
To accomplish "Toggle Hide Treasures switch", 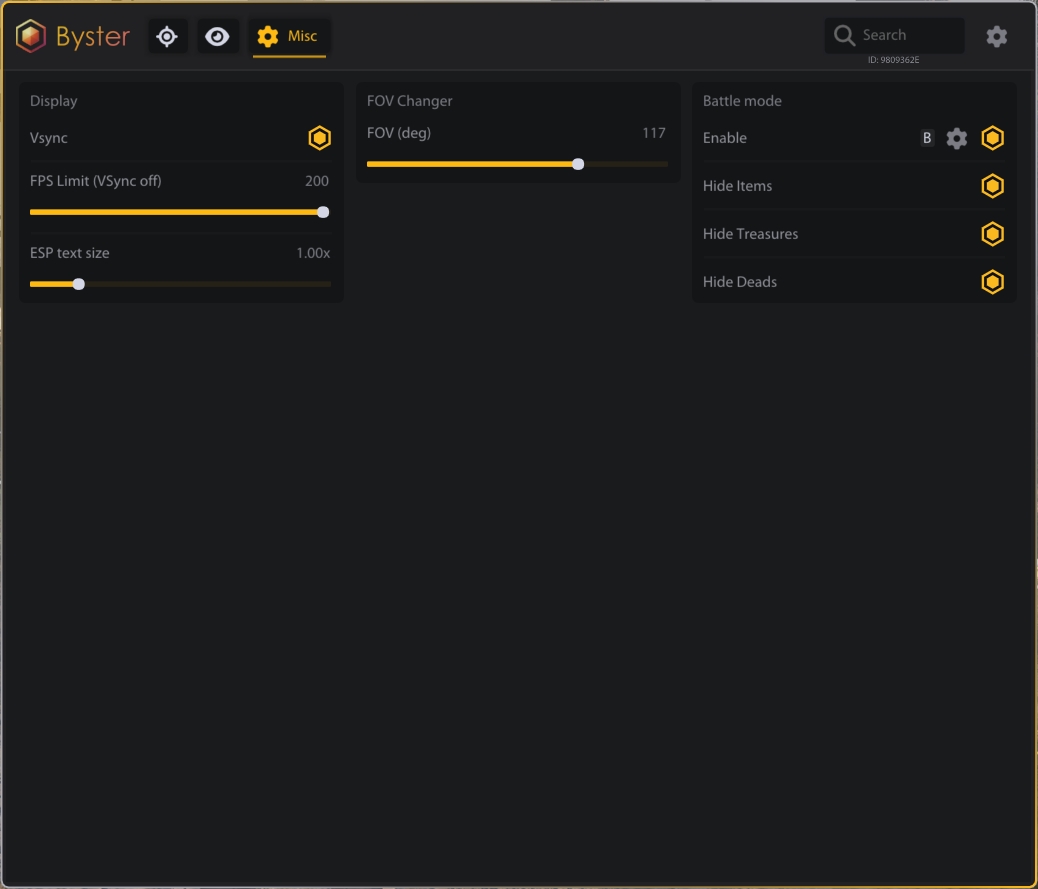I will point(992,234).
